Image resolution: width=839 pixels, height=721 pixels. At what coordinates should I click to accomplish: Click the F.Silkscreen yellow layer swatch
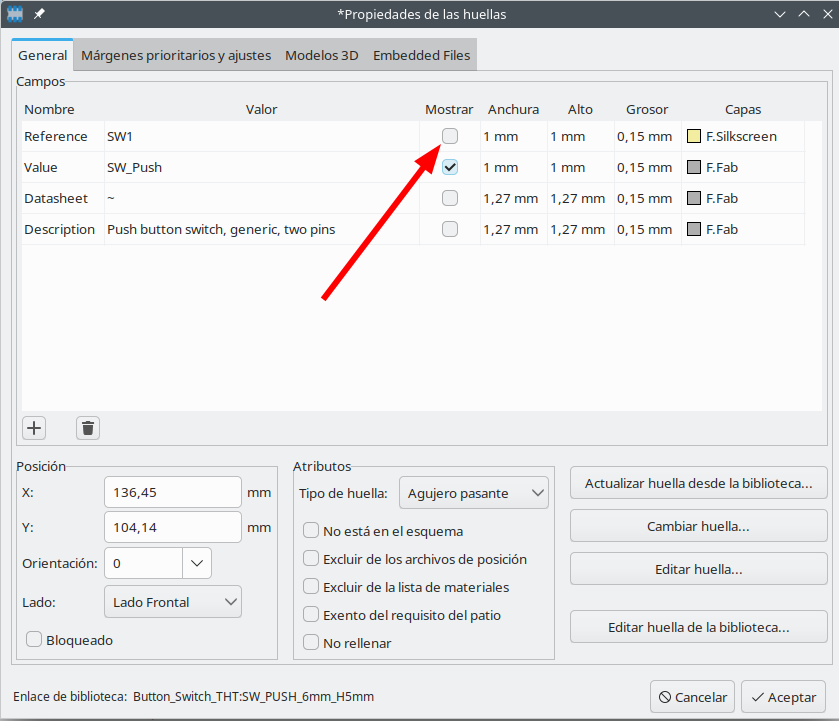coord(694,136)
